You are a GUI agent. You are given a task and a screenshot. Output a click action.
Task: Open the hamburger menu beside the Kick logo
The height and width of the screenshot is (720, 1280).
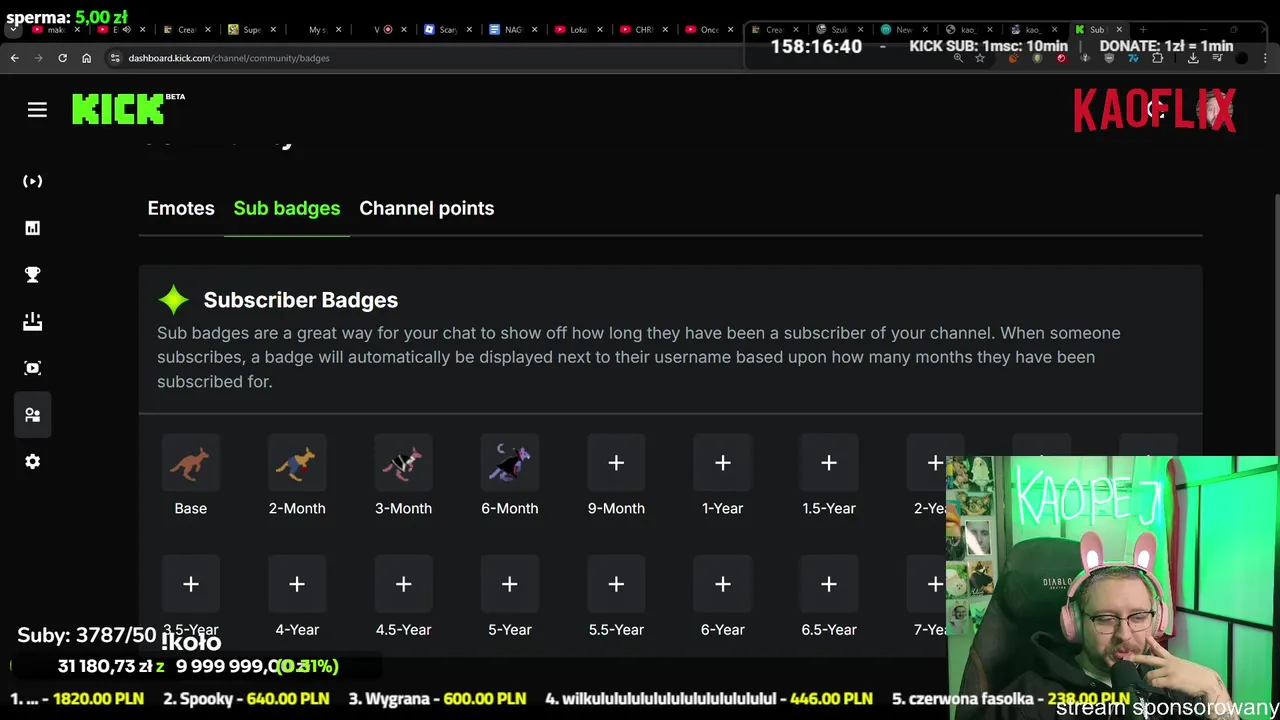(x=37, y=110)
